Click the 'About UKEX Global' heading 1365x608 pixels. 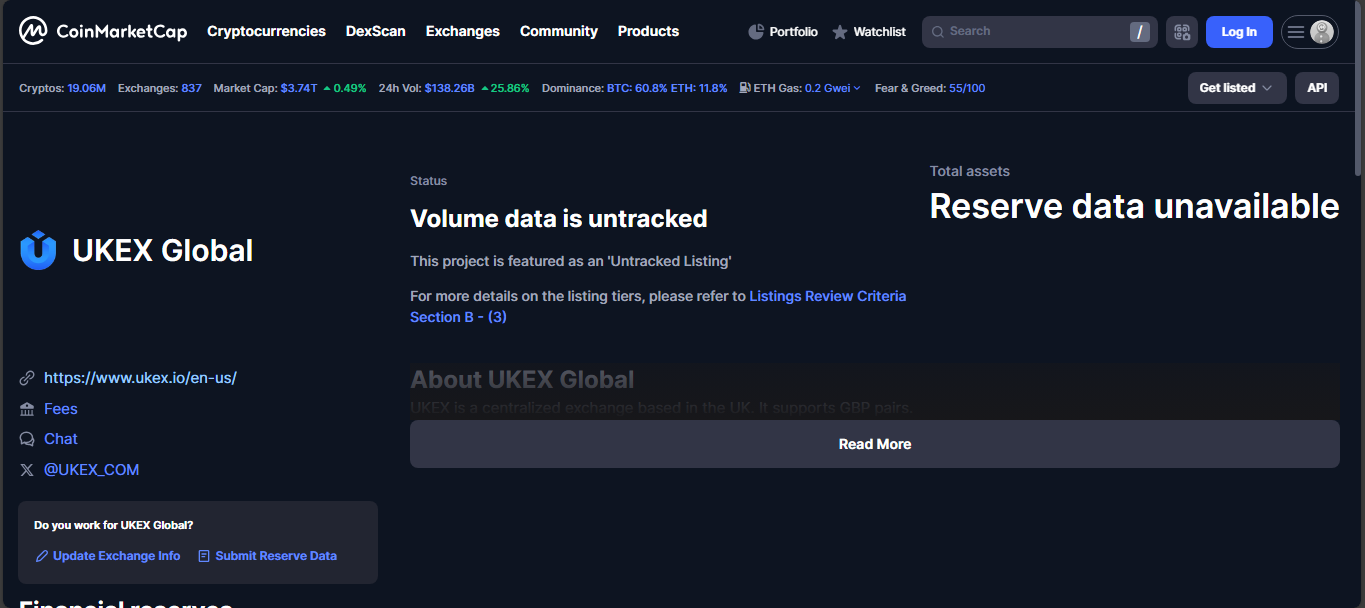pos(522,380)
